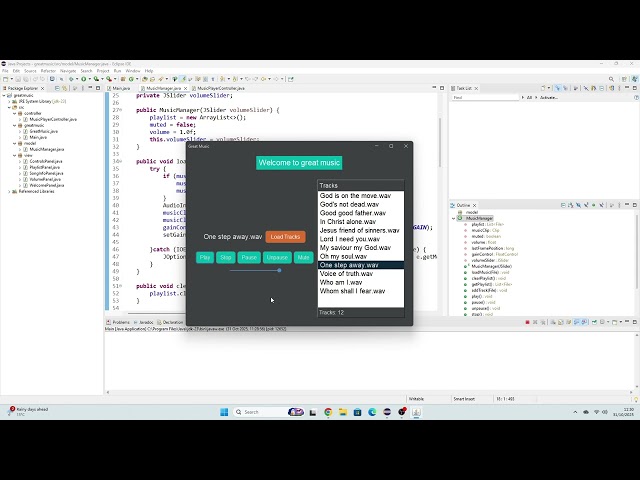Click the Coverage launch icon
640x480 pixels.
click(x=96, y=79)
